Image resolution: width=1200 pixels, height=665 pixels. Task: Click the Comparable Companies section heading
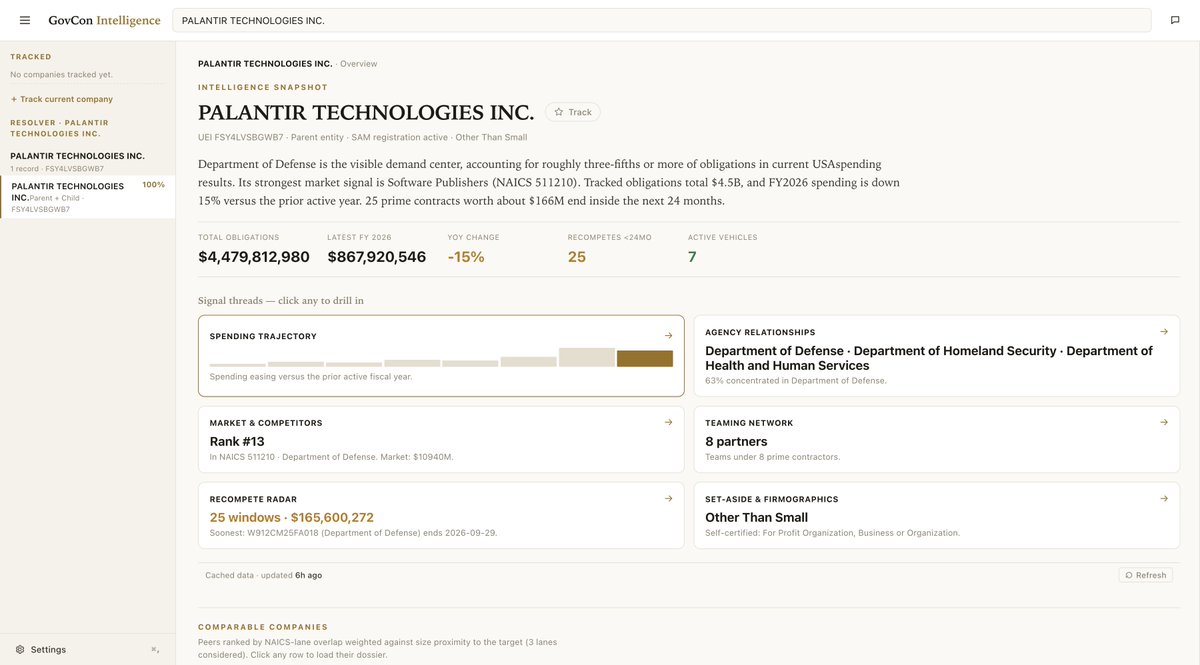coord(263,627)
